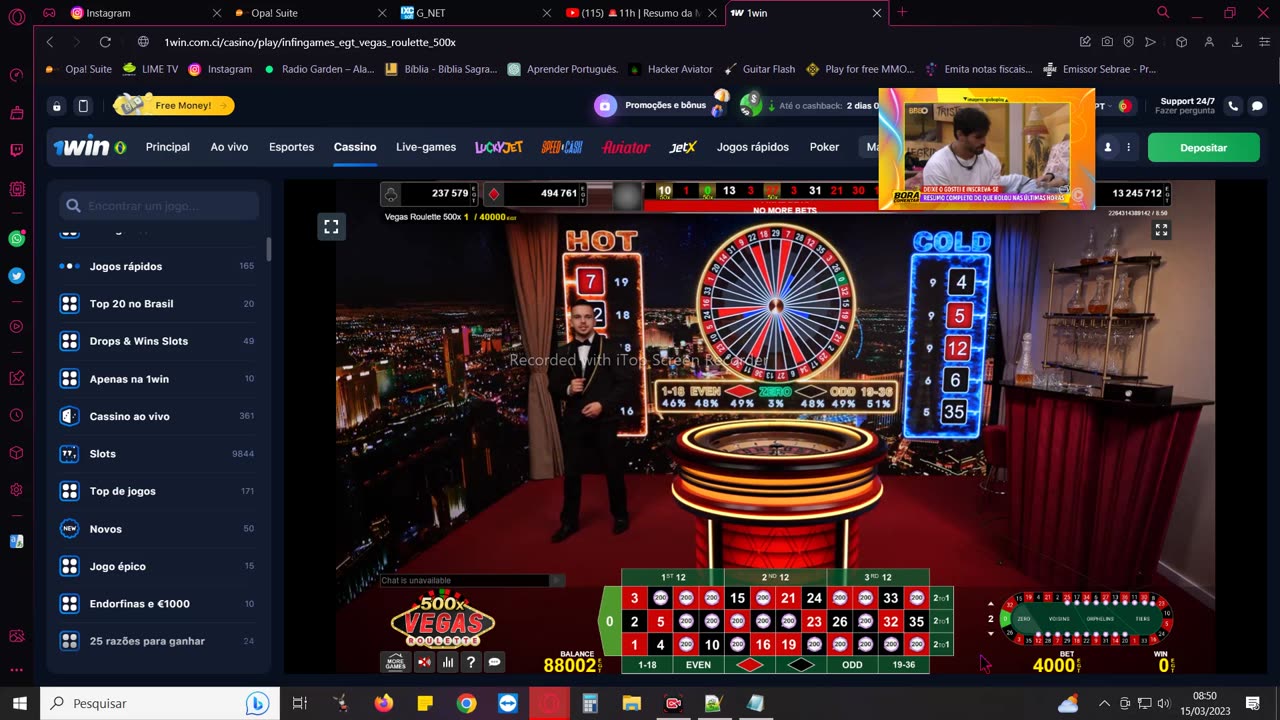Place a bet on ODD
The height and width of the screenshot is (720, 1280).
pos(852,665)
